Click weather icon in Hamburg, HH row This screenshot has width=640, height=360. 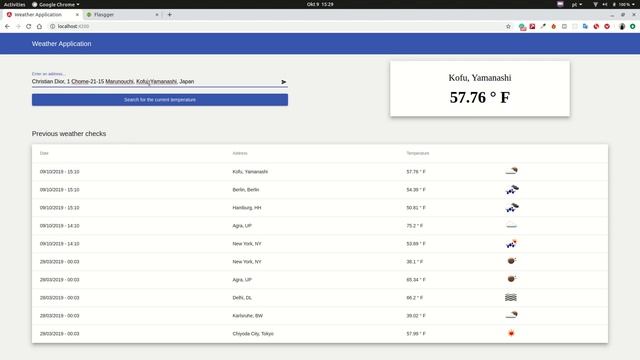coord(512,207)
